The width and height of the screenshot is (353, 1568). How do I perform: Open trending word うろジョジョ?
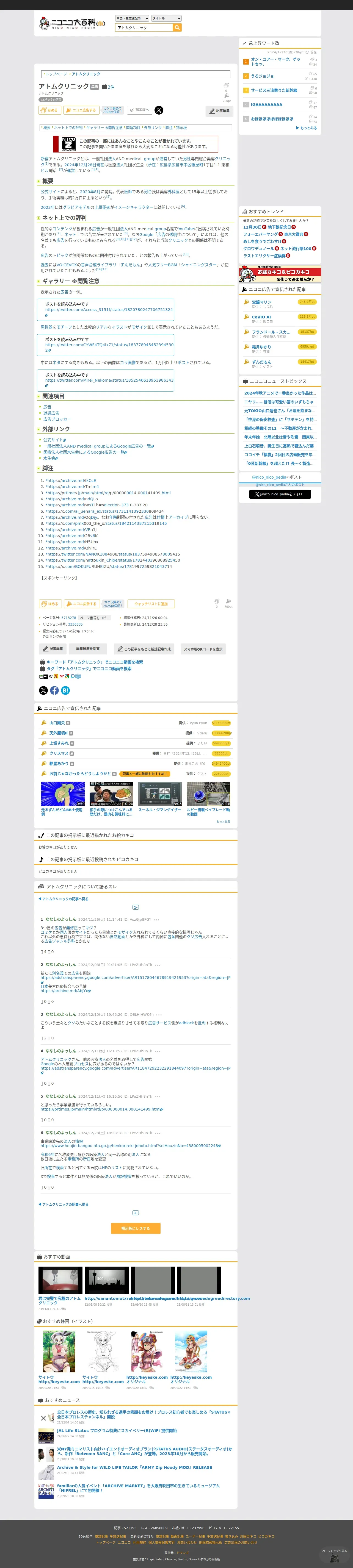point(262,76)
